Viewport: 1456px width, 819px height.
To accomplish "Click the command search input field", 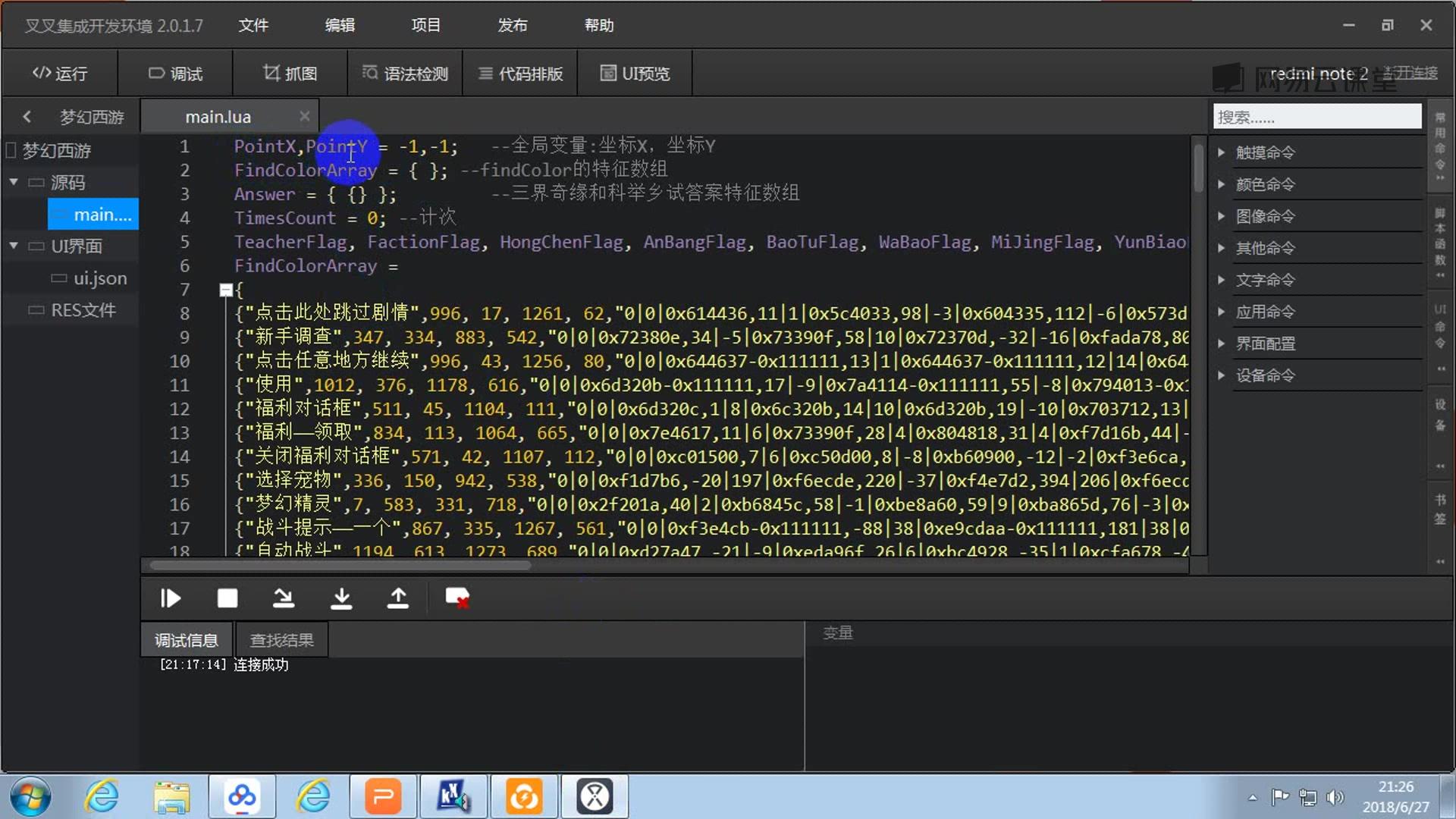I will pyautogui.click(x=1317, y=117).
